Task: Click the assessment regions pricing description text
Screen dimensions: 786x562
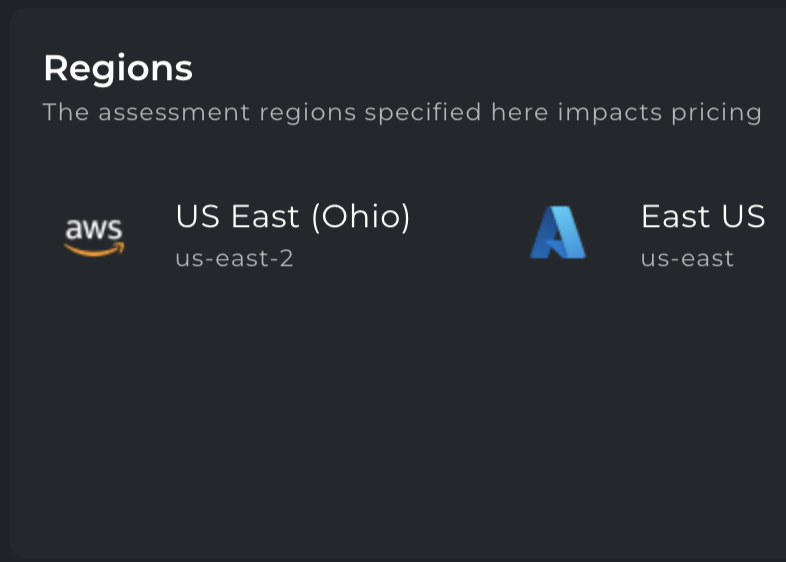Action: pos(402,112)
